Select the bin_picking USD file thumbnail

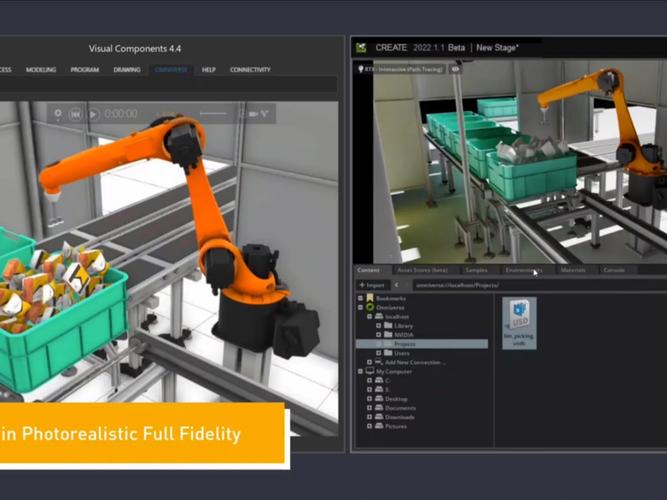(519, 323)
